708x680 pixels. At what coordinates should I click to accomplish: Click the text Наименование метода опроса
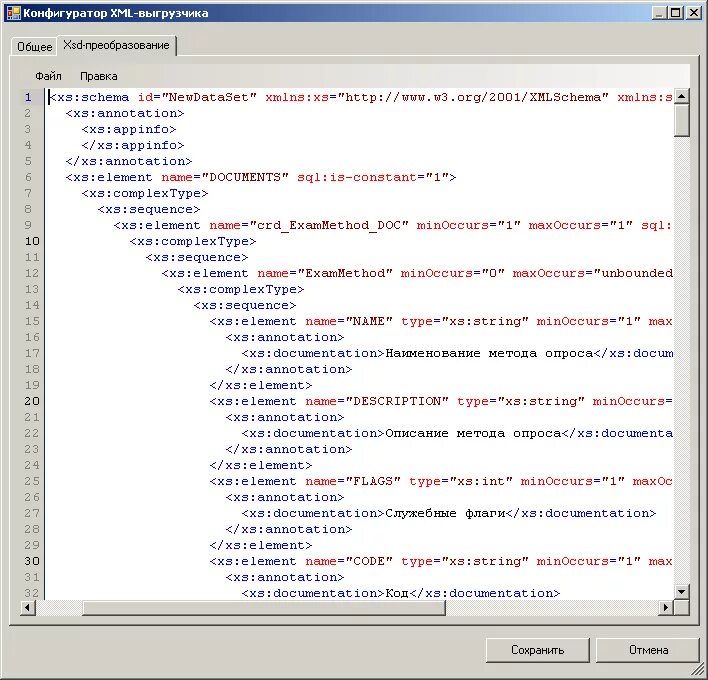[489, 354]
